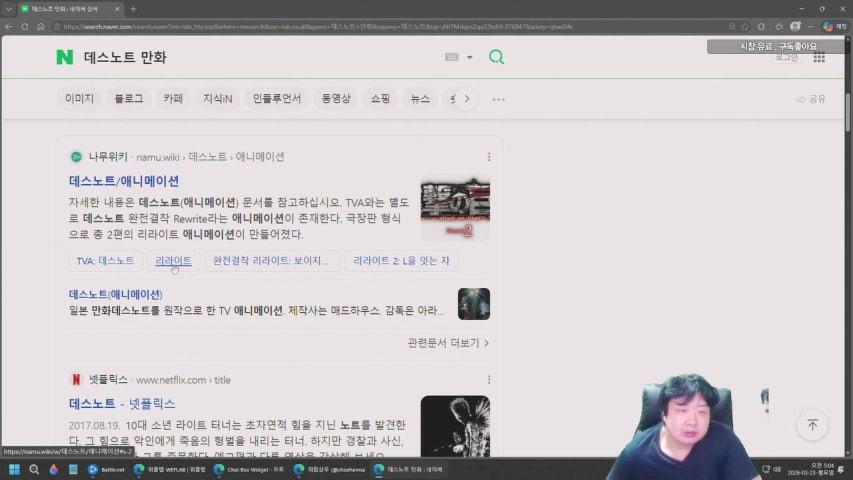
Task: Click the 나무위키 result thumbnail image
Action: pyautogui.click(x=455, y=208)
